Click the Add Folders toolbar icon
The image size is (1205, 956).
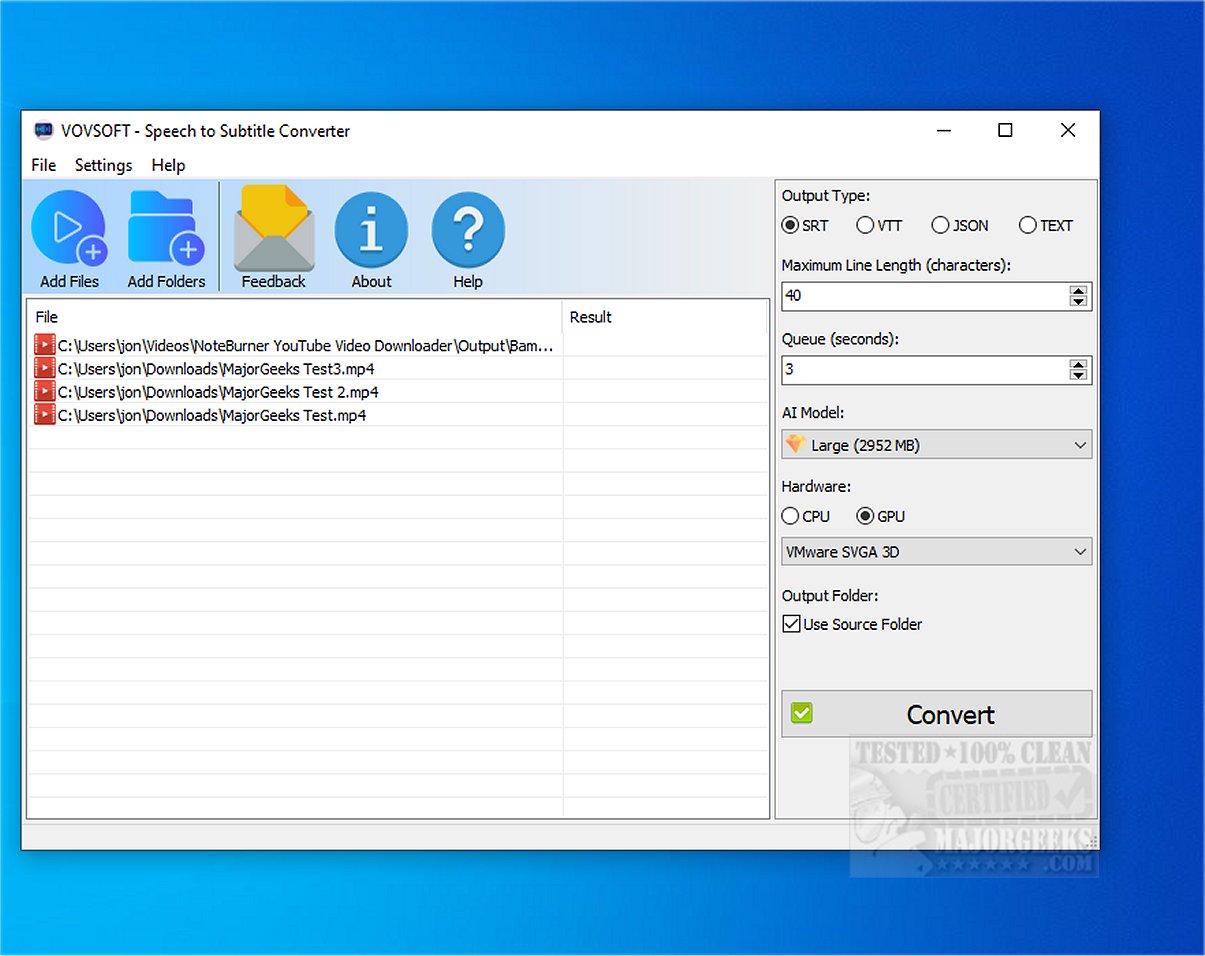166,238
